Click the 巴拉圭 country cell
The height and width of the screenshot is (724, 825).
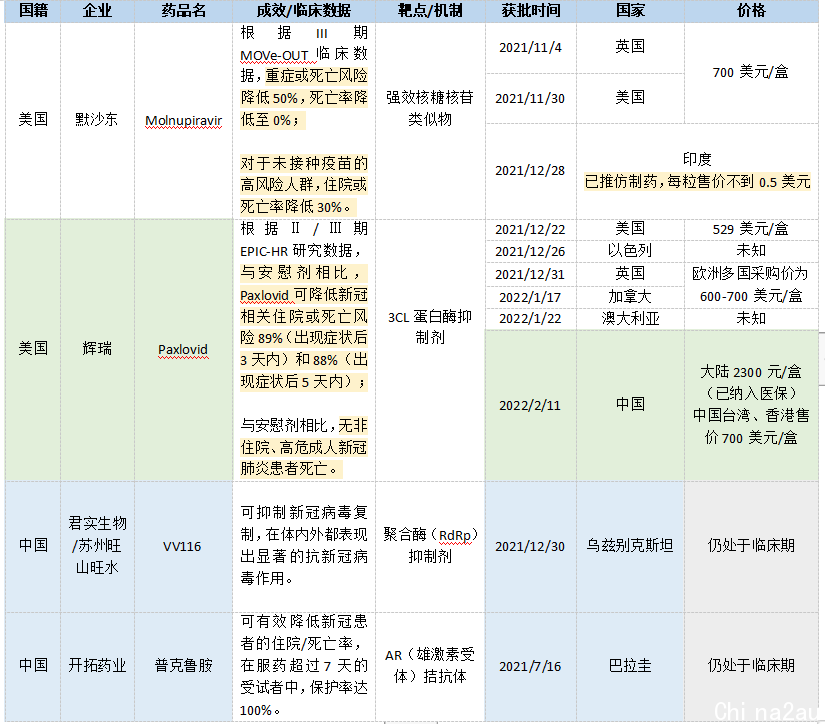(630, 666)
